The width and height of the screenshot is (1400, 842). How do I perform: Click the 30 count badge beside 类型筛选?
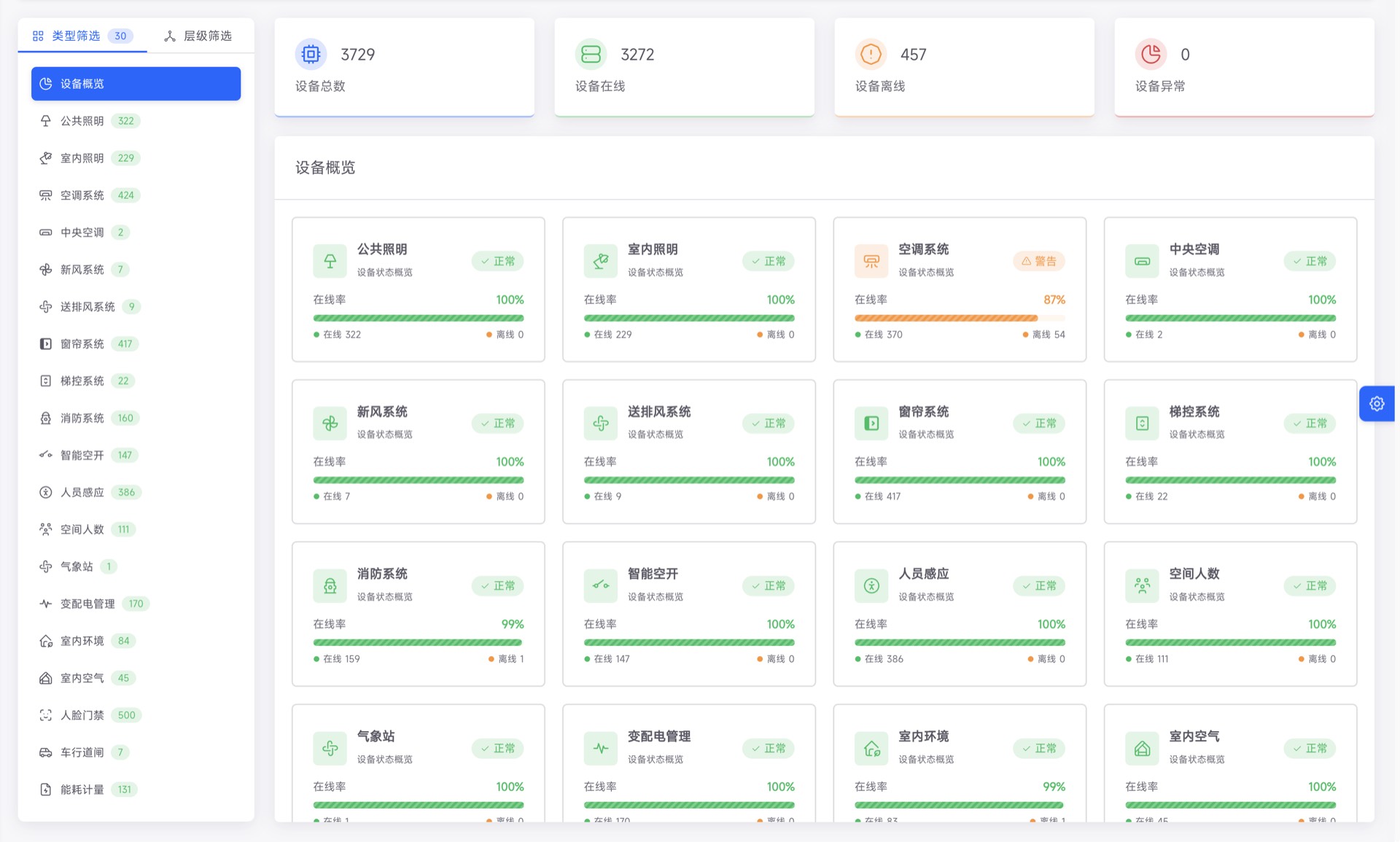(x=120, y=36)
